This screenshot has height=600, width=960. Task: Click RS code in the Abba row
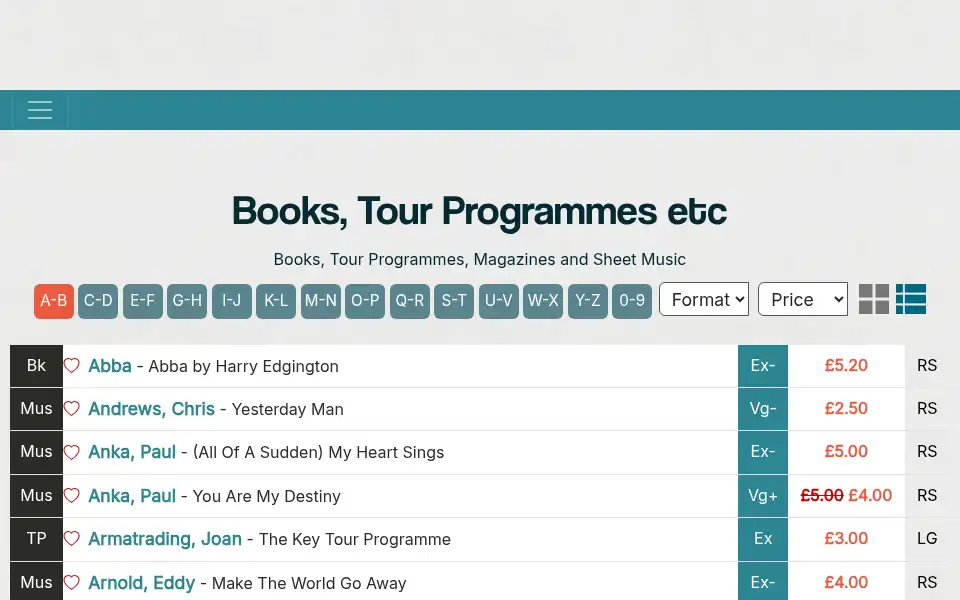click(927, 366)
